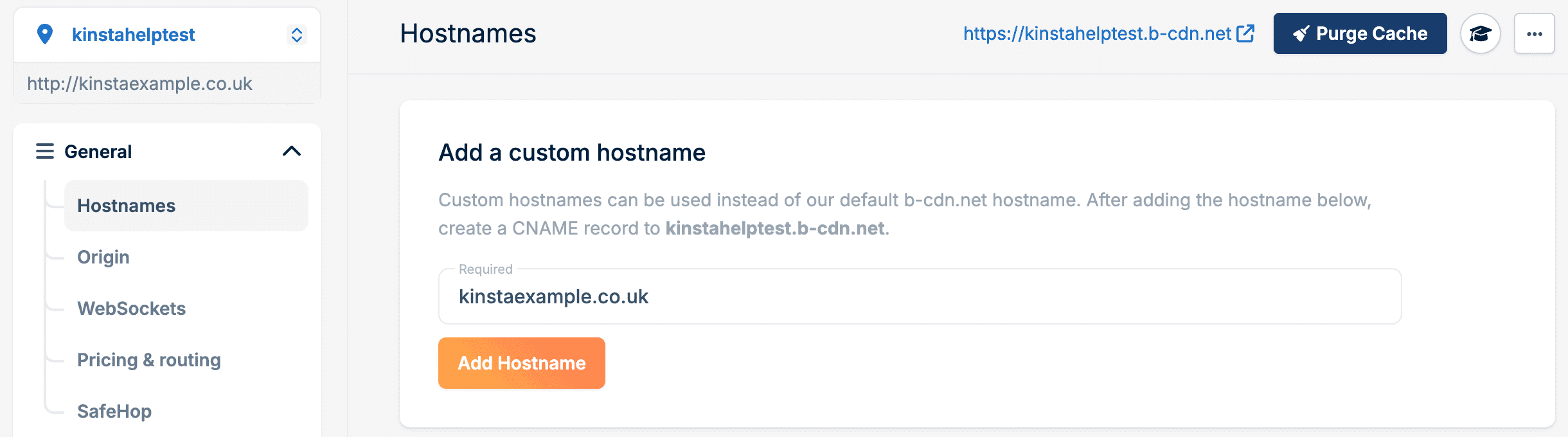Open the kinstahelptest pull zone selector
1568x437 pixels.
coord(133,34)
